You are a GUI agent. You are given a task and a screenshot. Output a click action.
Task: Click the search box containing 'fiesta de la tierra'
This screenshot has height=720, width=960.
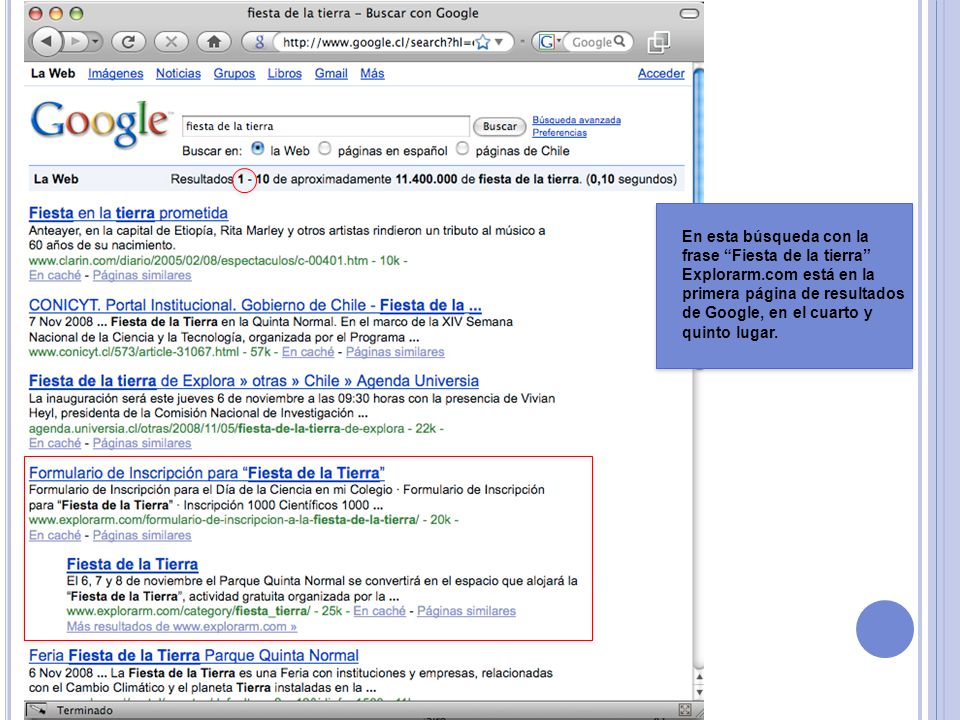[326, 126]
